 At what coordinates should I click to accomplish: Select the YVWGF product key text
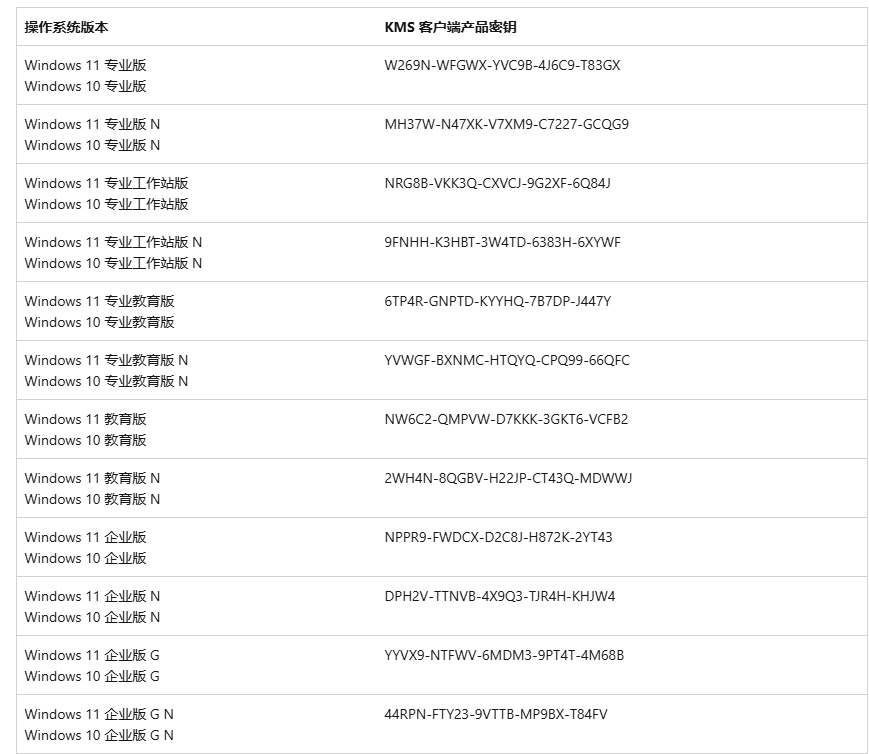pyautogui.click(x=507, y=360)
